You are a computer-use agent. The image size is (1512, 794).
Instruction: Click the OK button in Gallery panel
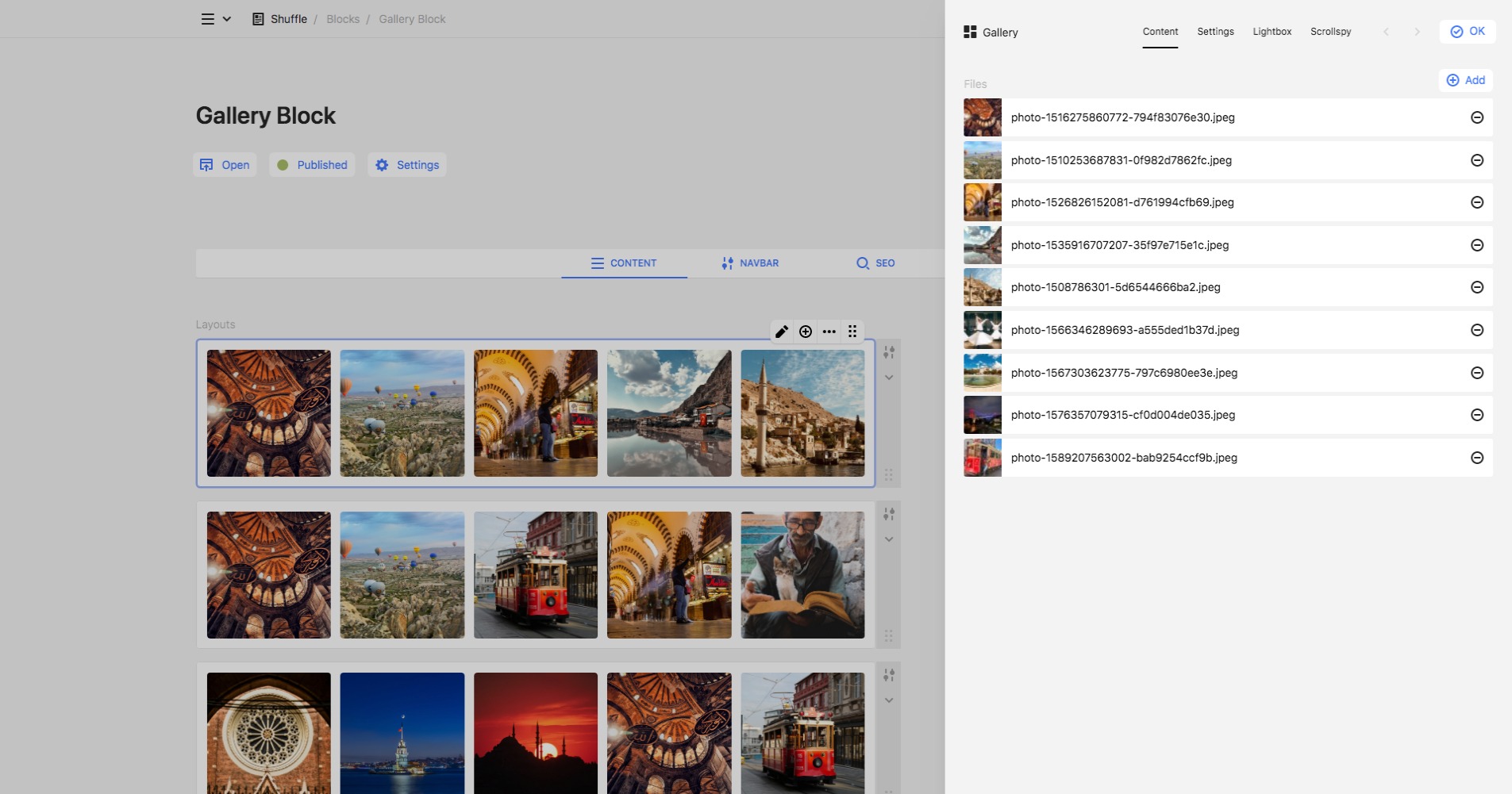click(x=1467, y=32)
